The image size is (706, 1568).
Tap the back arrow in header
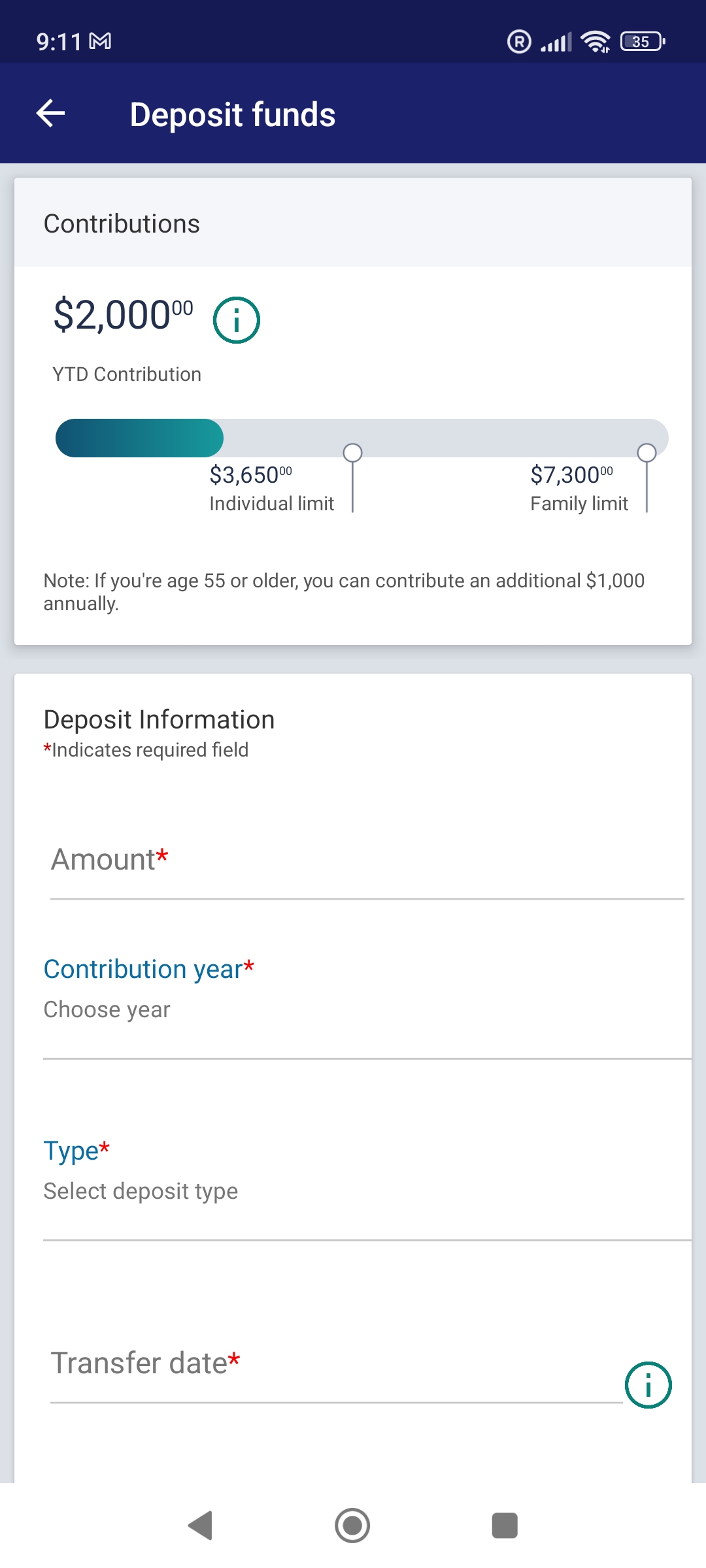point(51,114)
